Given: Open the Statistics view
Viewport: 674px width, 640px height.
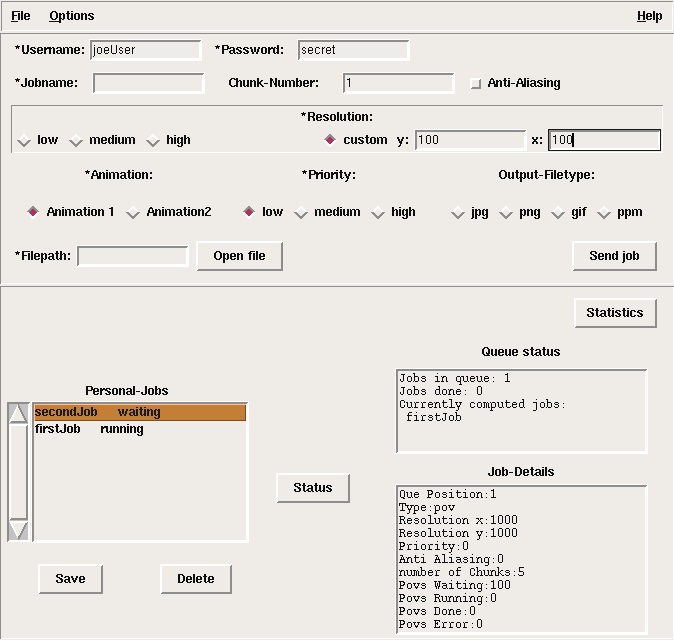Looking at the screenshot, I should 614,313.
